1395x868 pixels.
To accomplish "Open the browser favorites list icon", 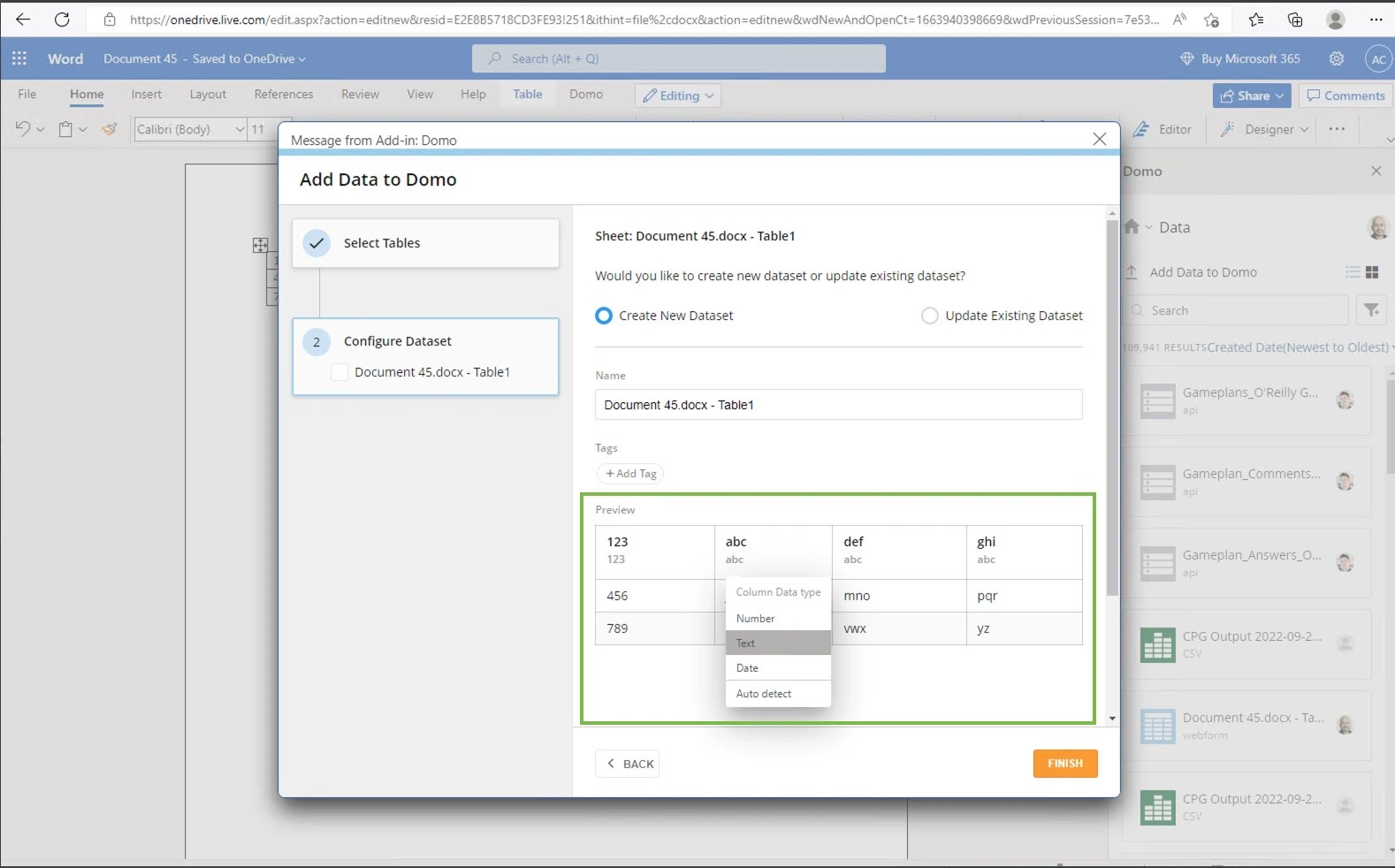I will pyautogui.click(x=1256, y=19).
